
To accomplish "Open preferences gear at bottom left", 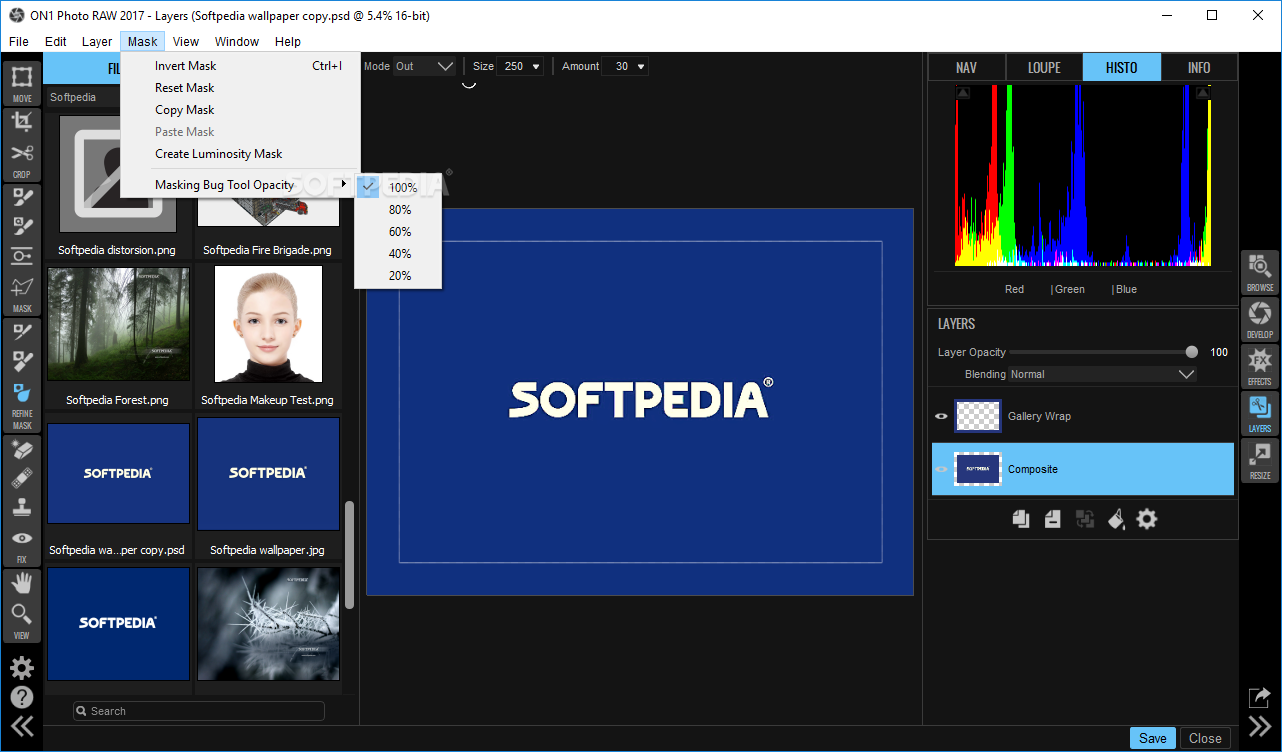I will tap(22, 668).
